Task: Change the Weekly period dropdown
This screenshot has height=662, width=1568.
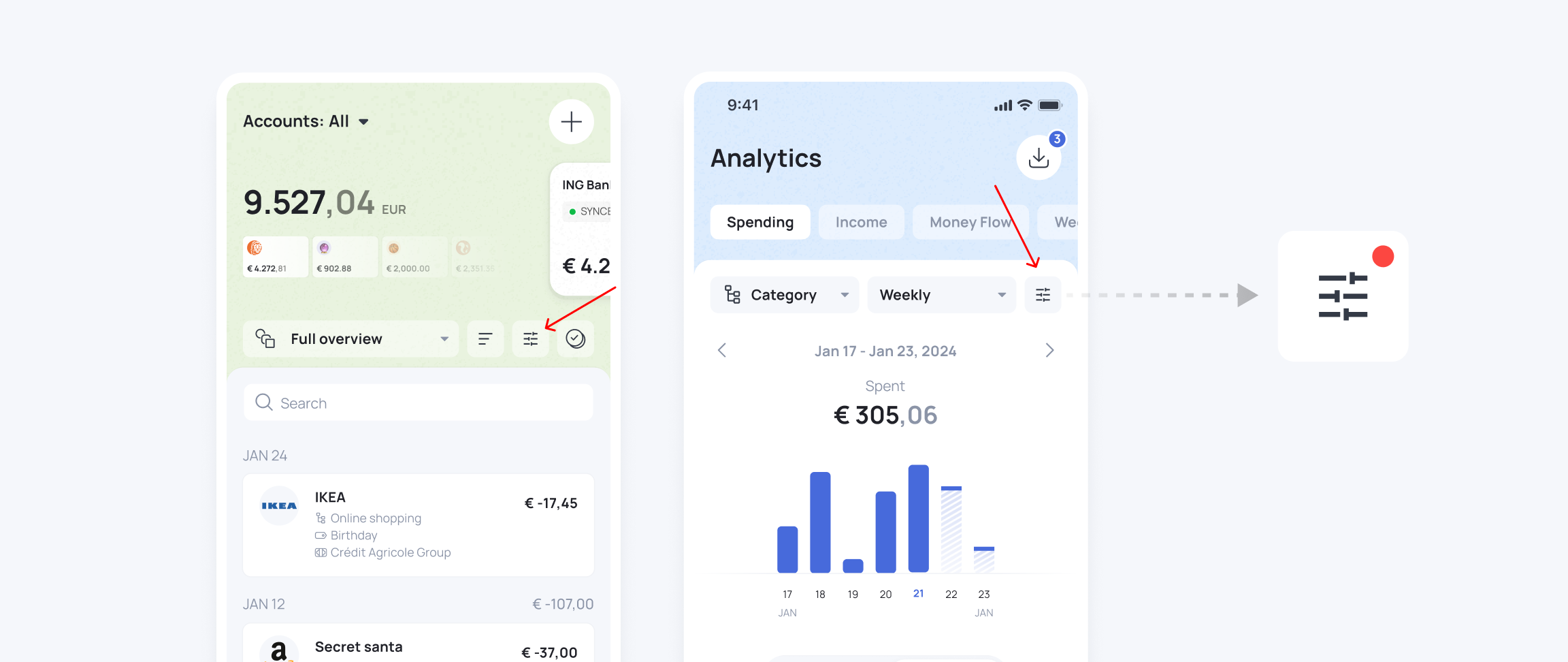Action: tap(941, 295)
